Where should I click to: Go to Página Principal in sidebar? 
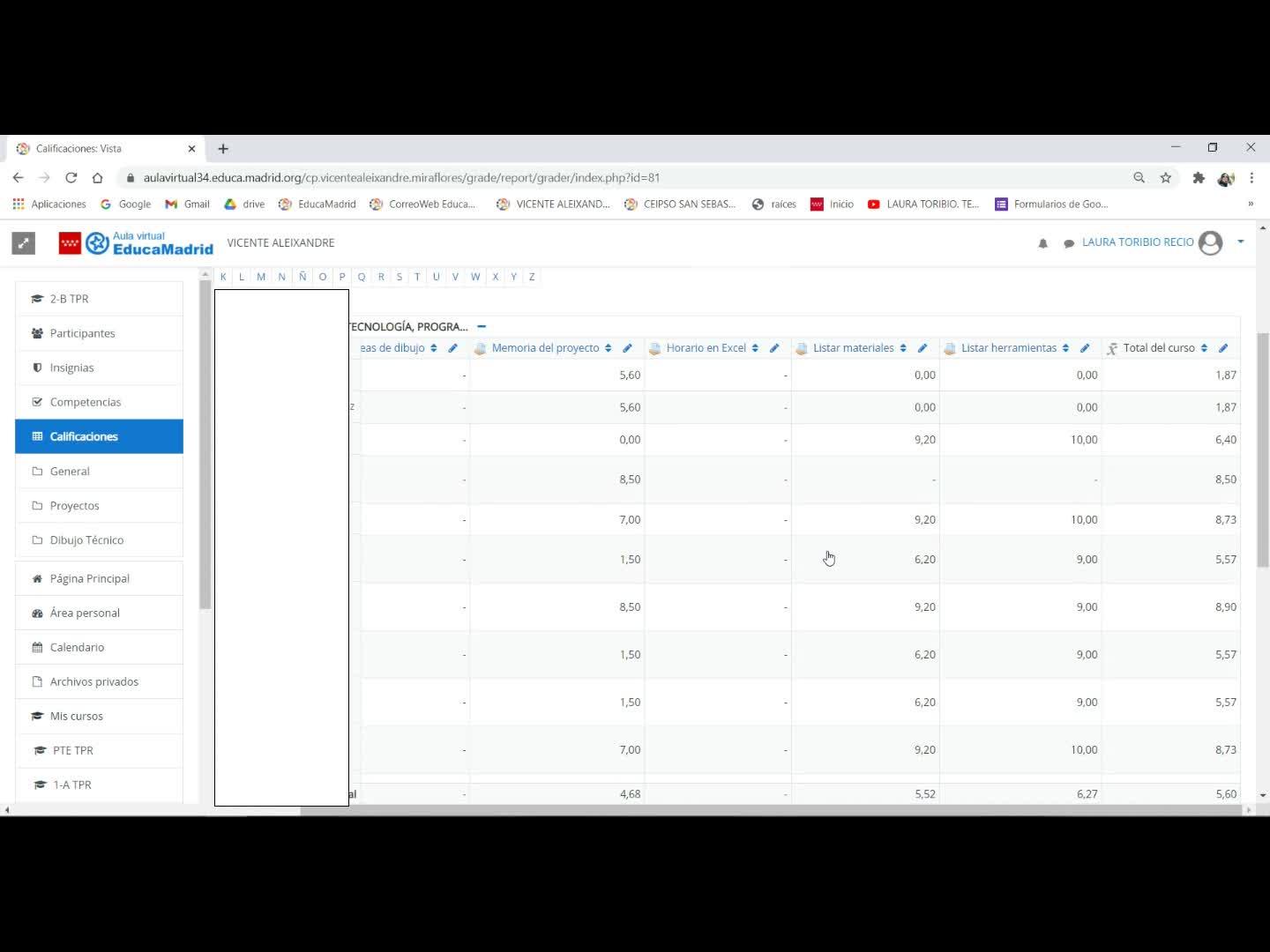point(99,578)
